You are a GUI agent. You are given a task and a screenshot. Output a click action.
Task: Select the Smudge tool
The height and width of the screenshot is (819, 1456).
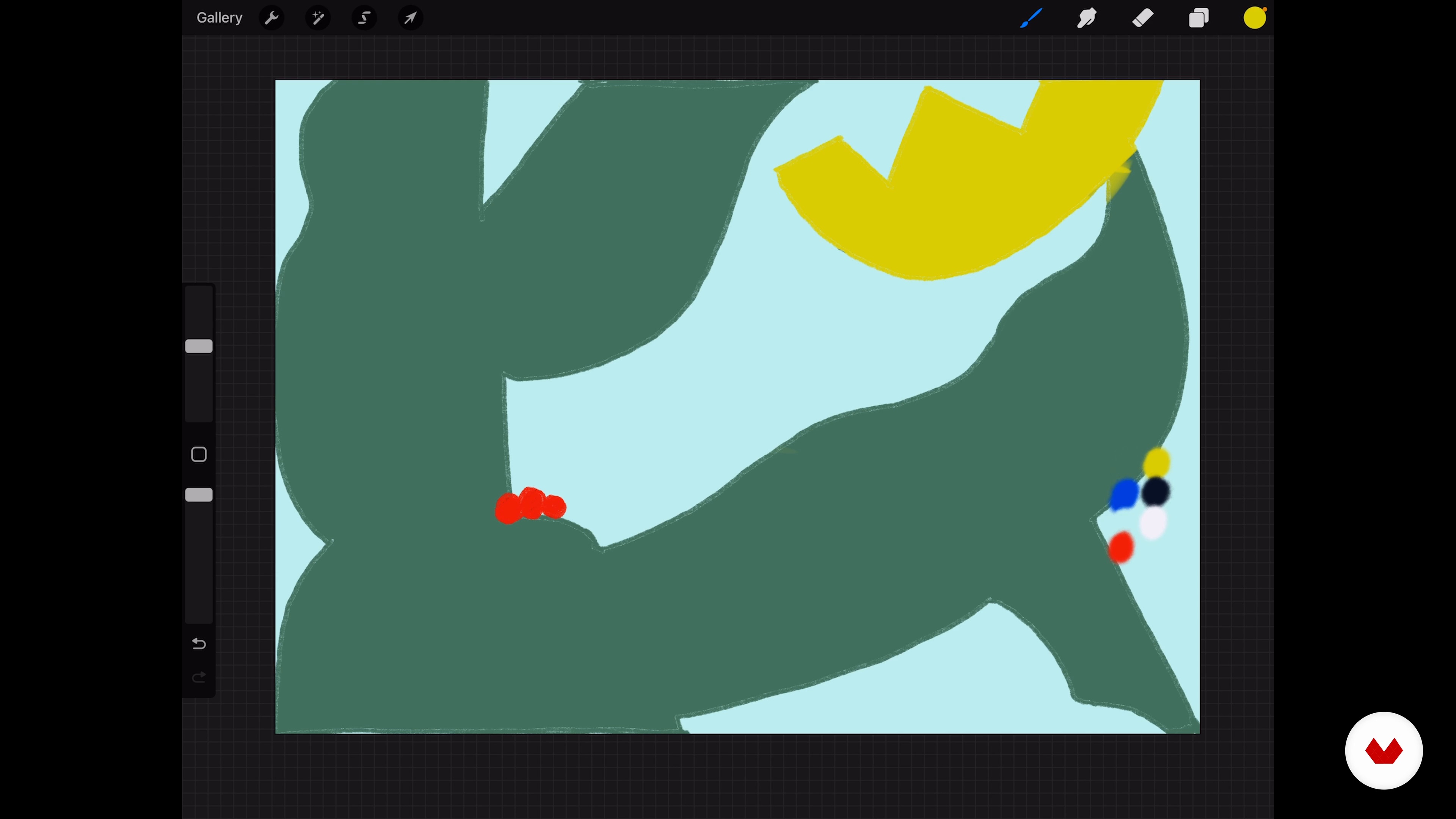pos(1086,18)
